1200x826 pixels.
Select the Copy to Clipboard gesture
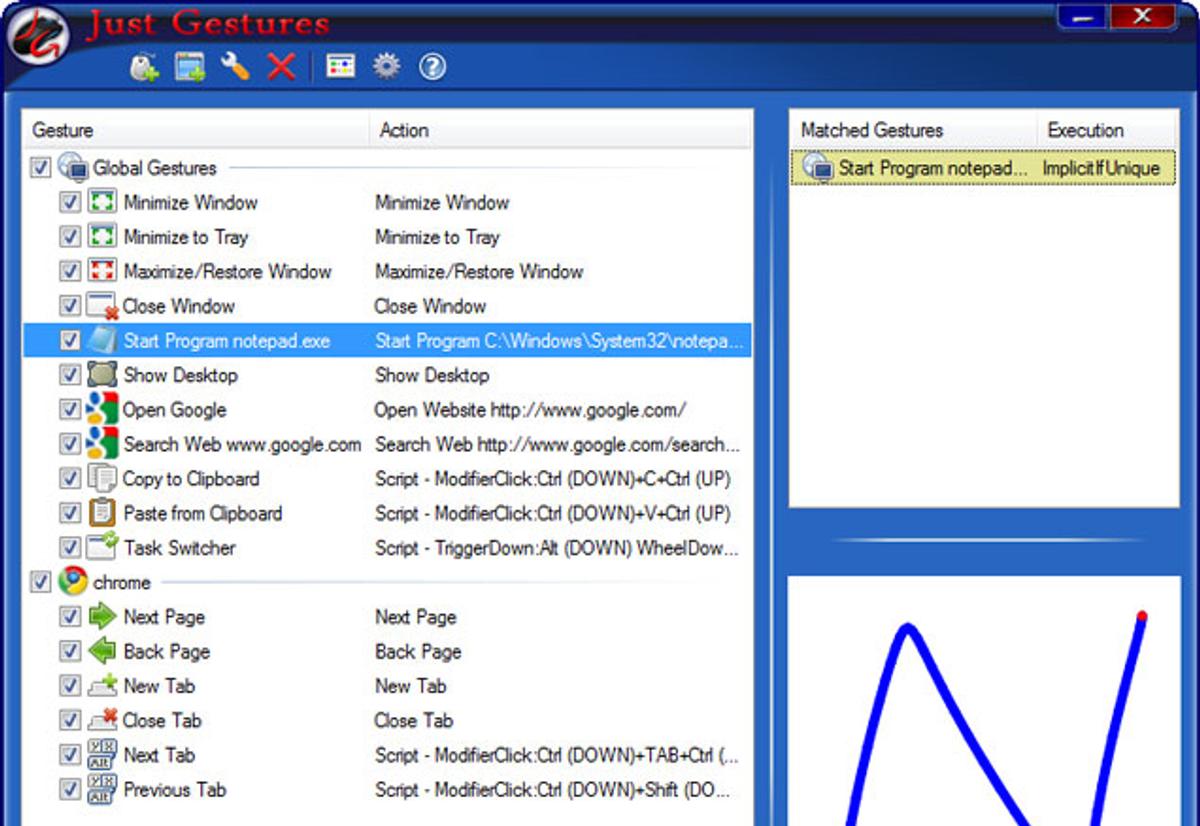pos(191,479)
